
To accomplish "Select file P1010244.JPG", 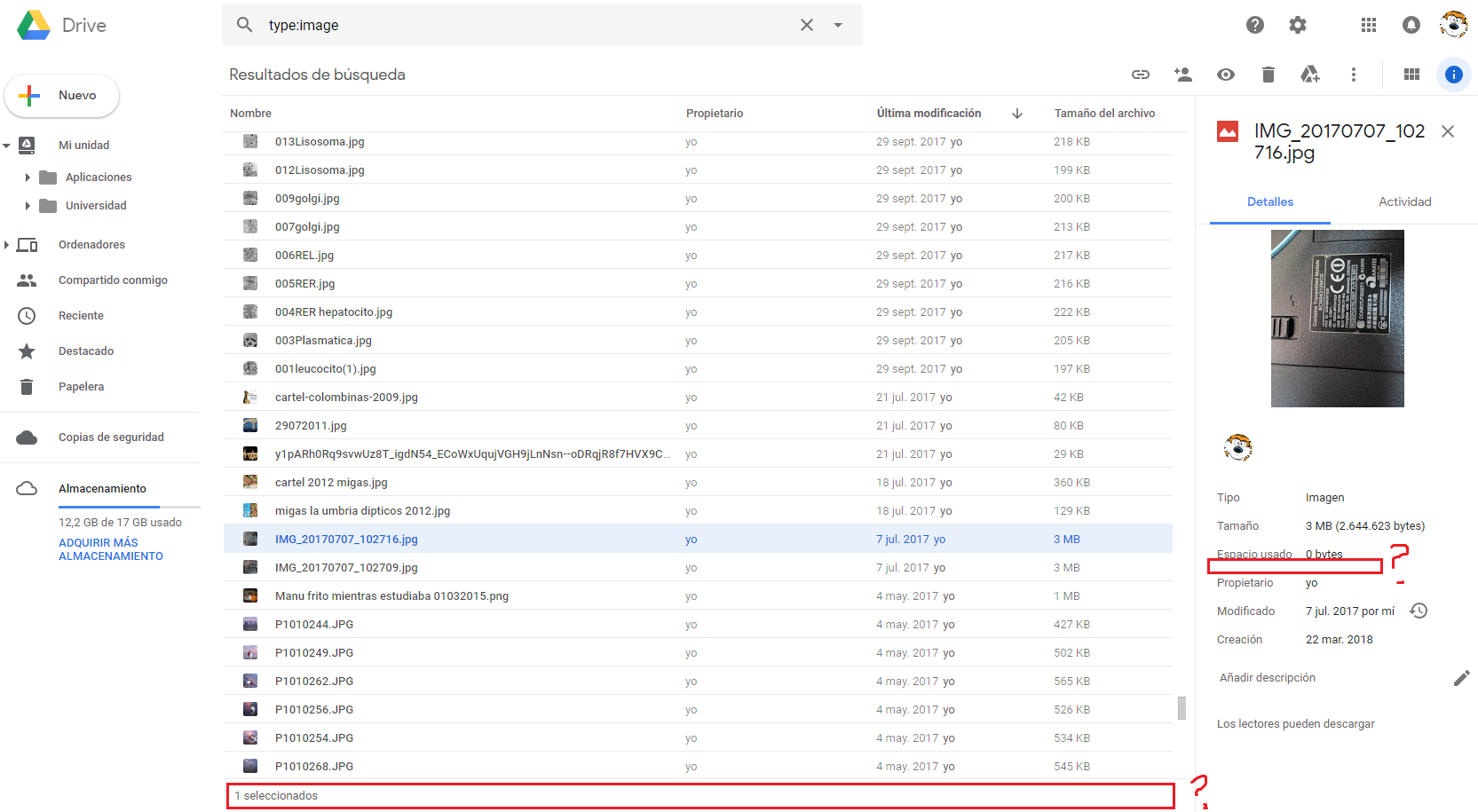I will coord(698,625).
